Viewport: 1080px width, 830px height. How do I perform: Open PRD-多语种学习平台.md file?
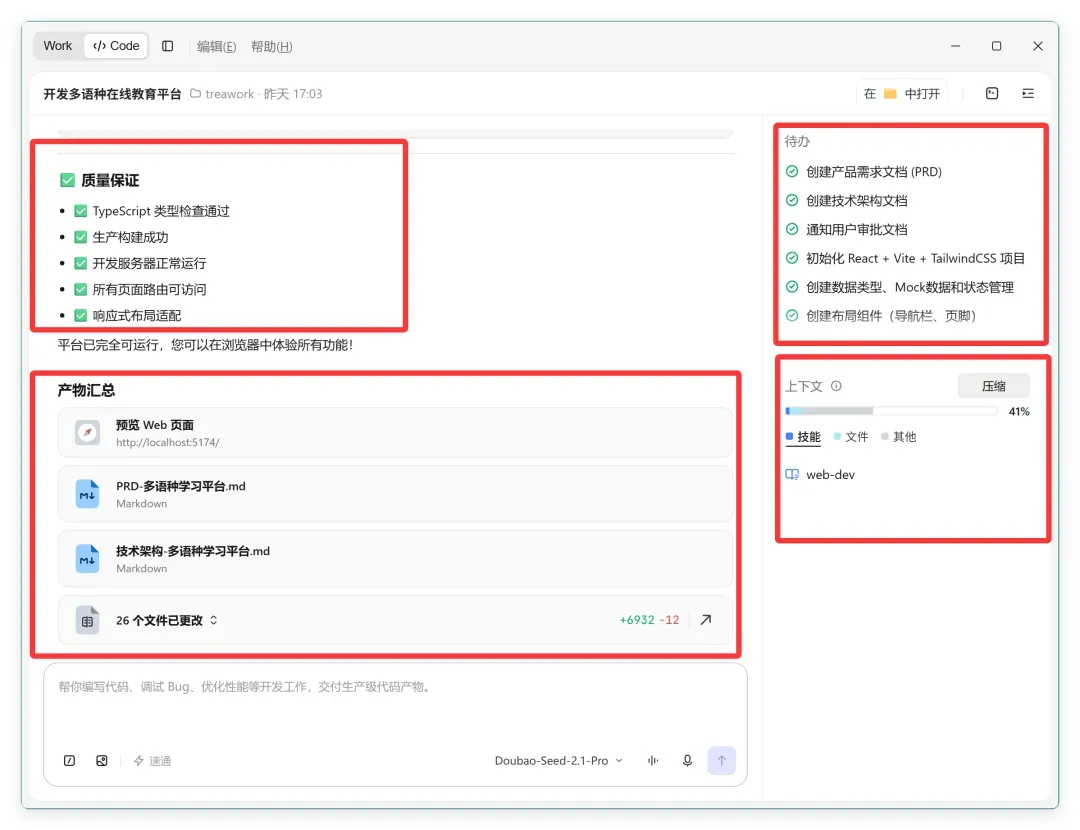(395, 494)
